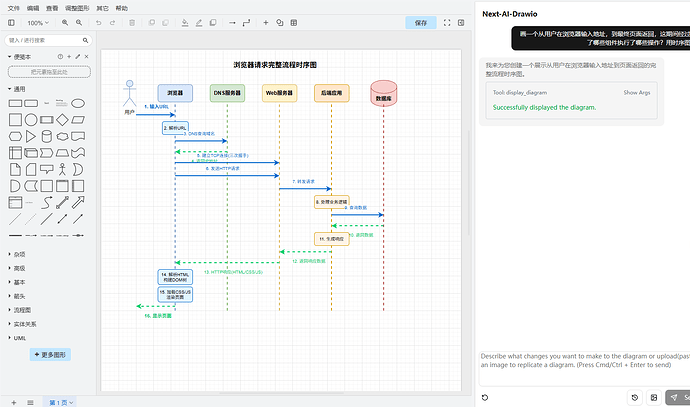Open the pages list icon at bottom
The height and width of the screenshot is (407, 690).
(x=30, y=402)
